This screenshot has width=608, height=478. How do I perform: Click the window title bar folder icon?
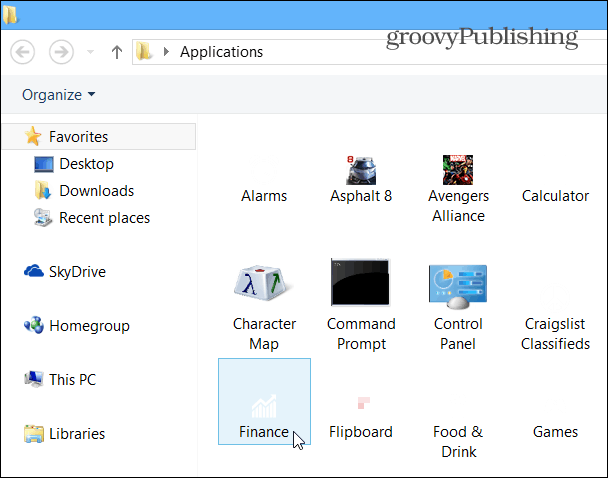click(10, 15)
